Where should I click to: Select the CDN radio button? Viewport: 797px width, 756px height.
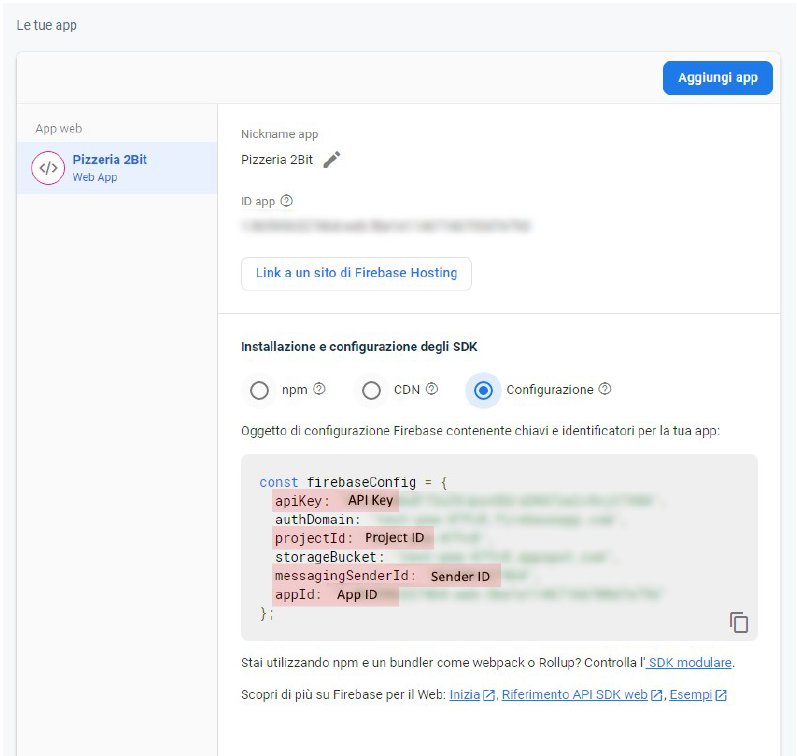[371, 390]
